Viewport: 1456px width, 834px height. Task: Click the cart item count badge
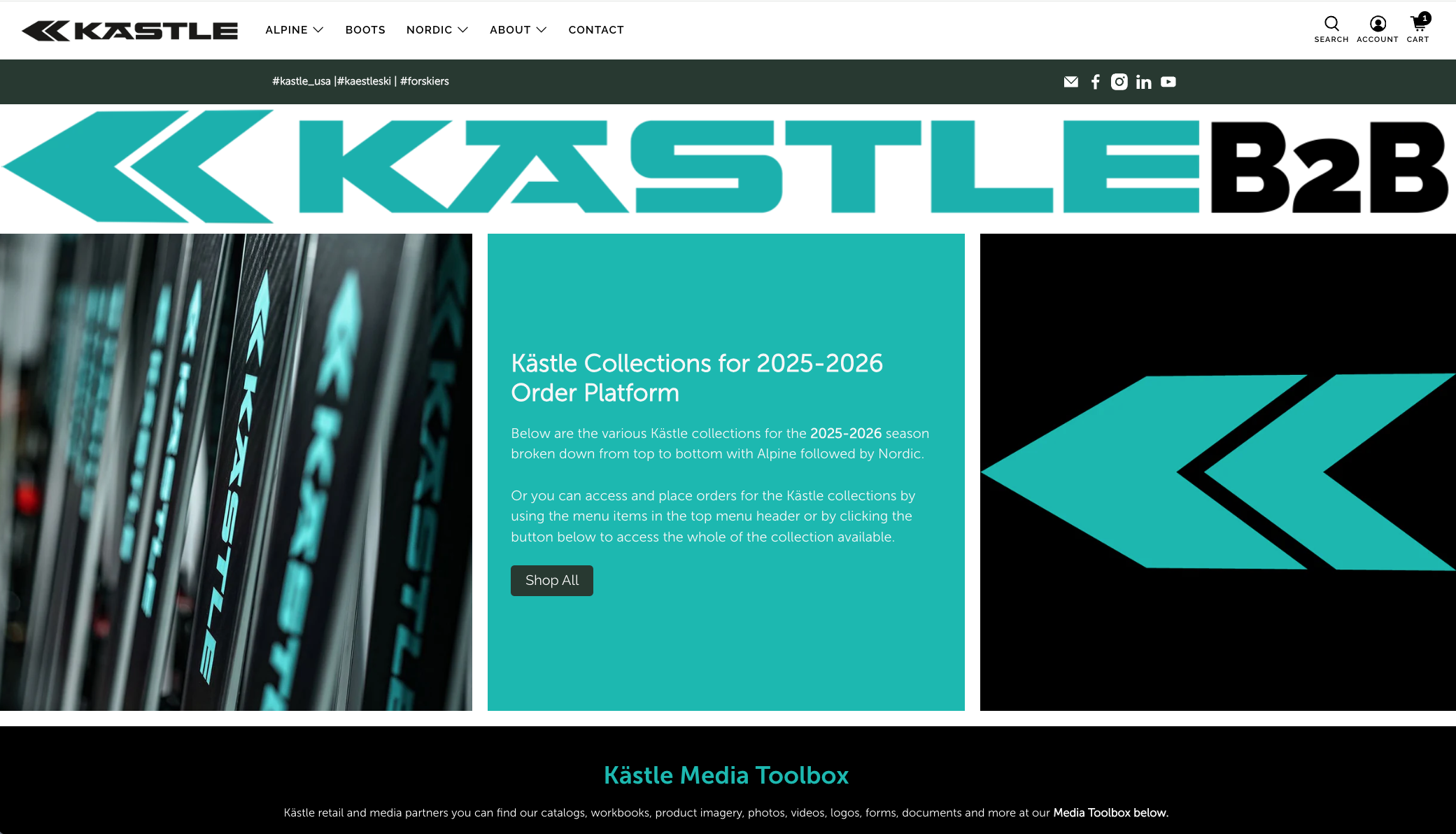pos(1425,18)
